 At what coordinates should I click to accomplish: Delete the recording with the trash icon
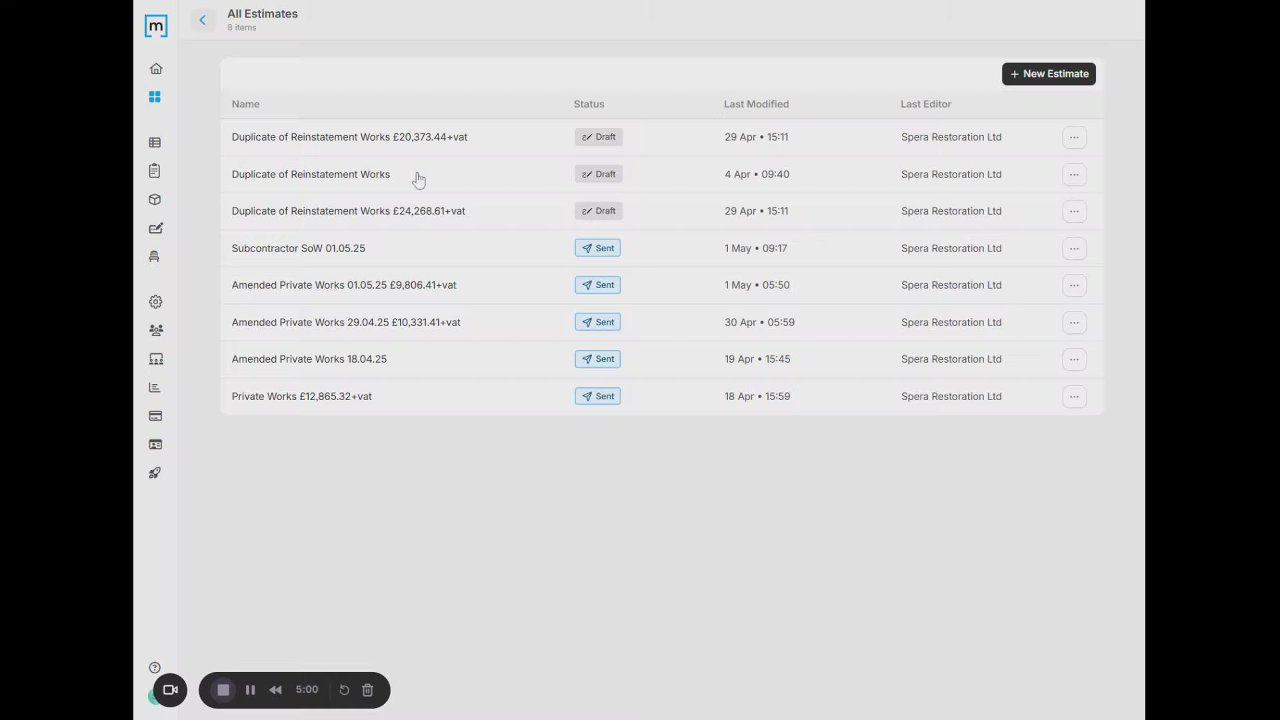368,690
